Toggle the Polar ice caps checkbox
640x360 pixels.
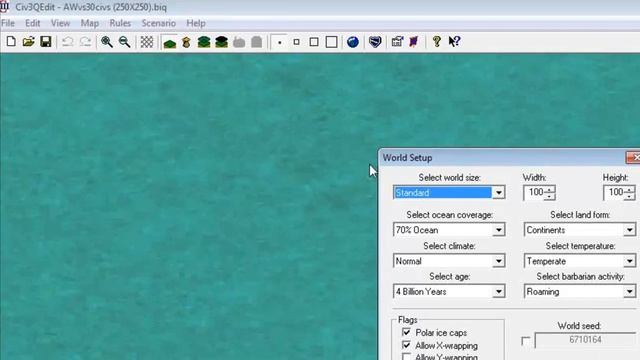pos(406,332)
